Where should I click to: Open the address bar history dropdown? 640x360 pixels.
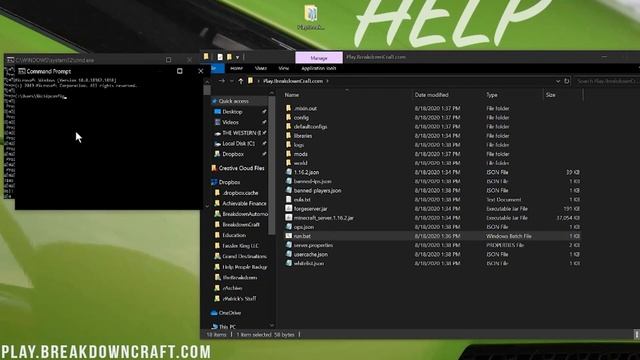558,81
